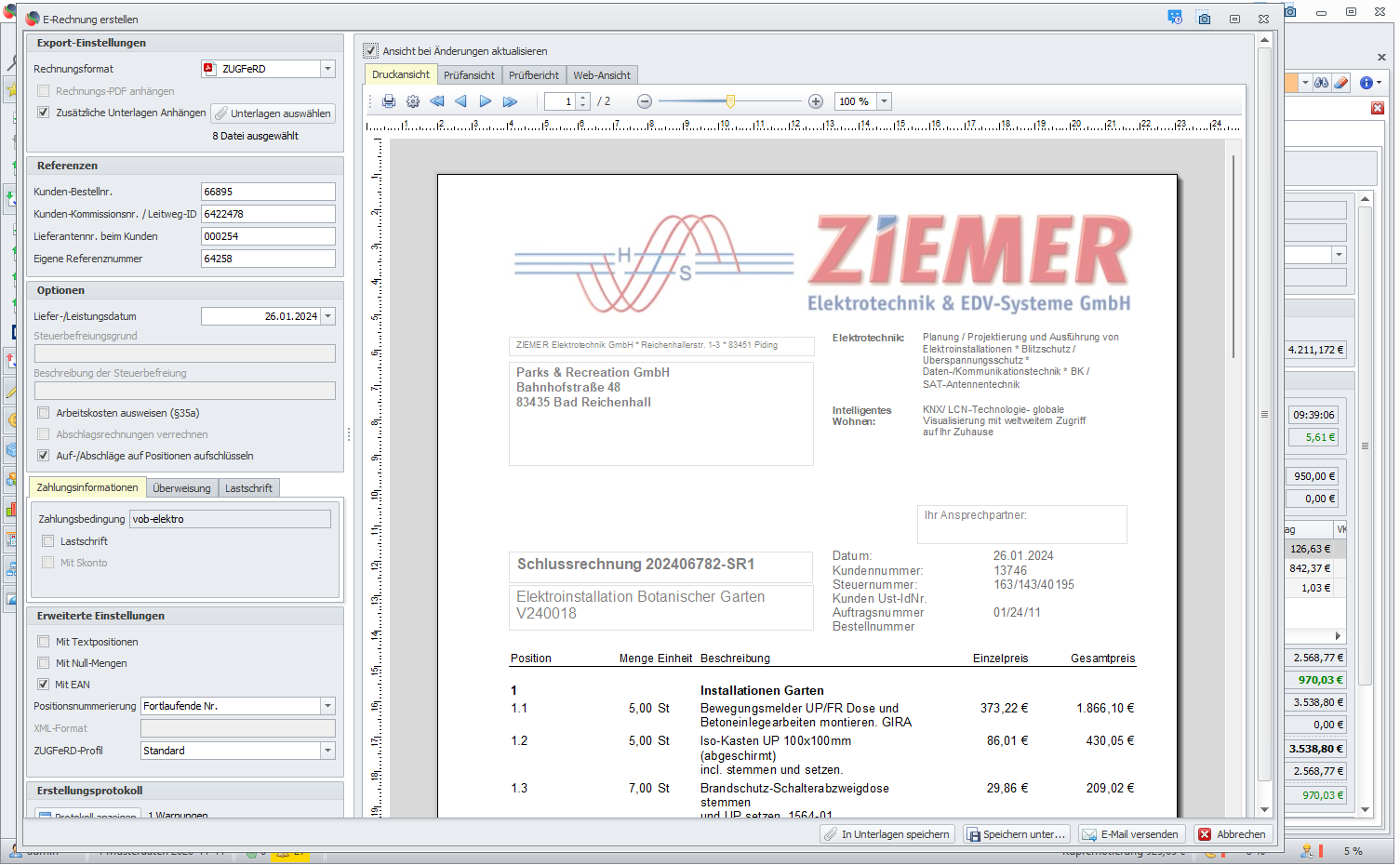Toggle 'Ansicht bei Änderungen aktualisieren' checkbox

pyautogui.click(x=371, y=51)
